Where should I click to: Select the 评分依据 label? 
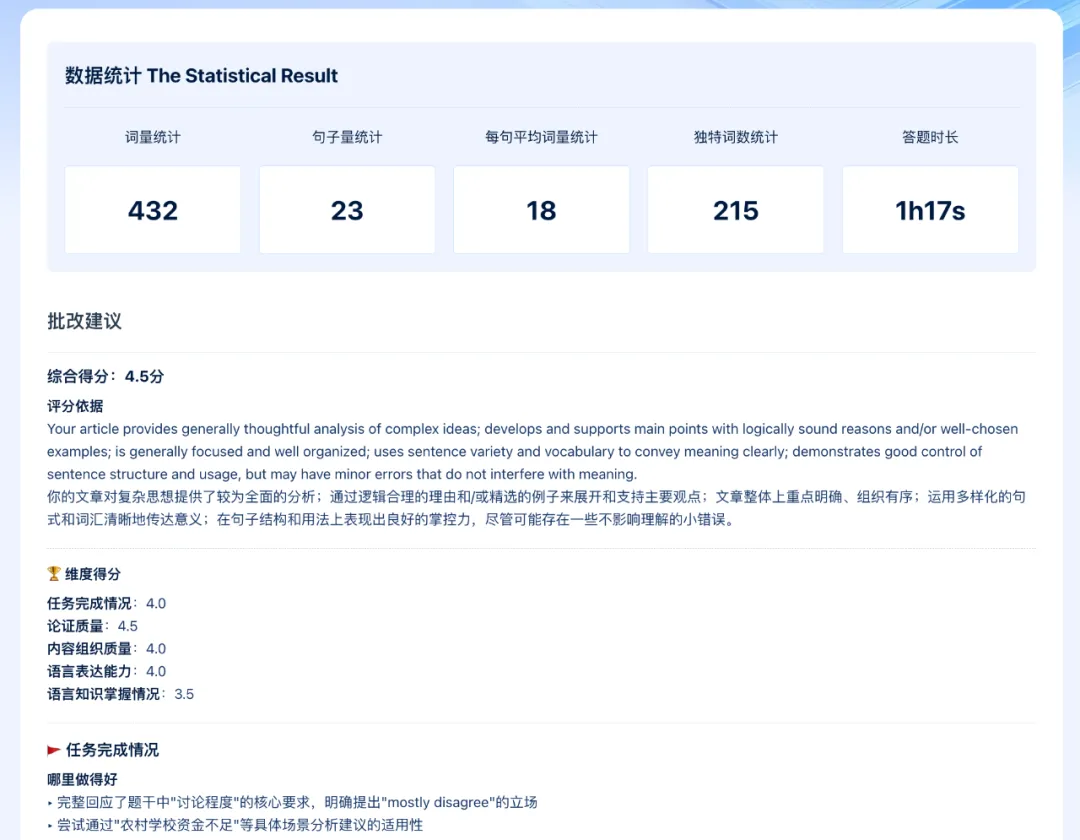(75, 406)
